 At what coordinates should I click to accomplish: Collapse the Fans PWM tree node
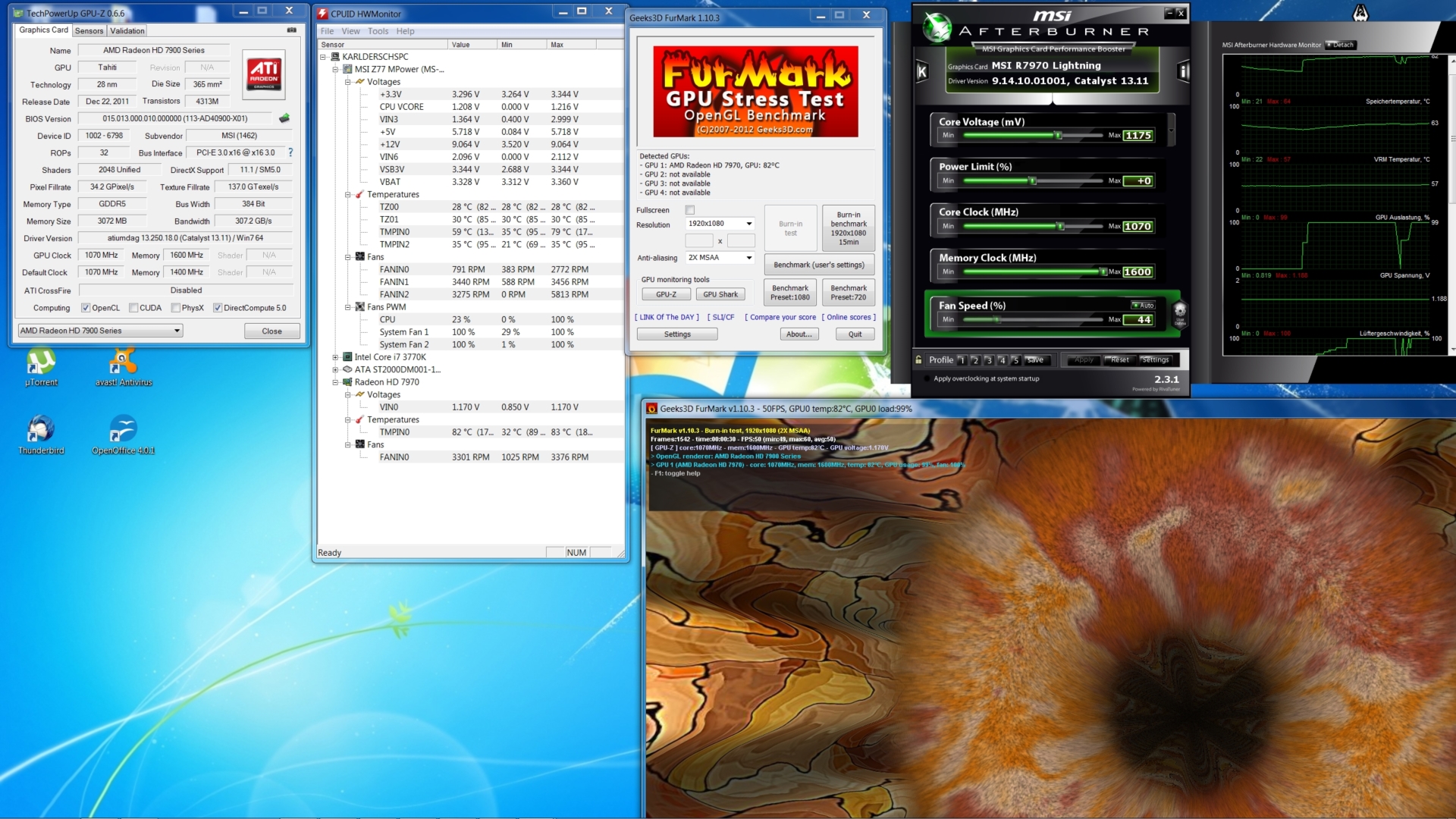point(348,307)
